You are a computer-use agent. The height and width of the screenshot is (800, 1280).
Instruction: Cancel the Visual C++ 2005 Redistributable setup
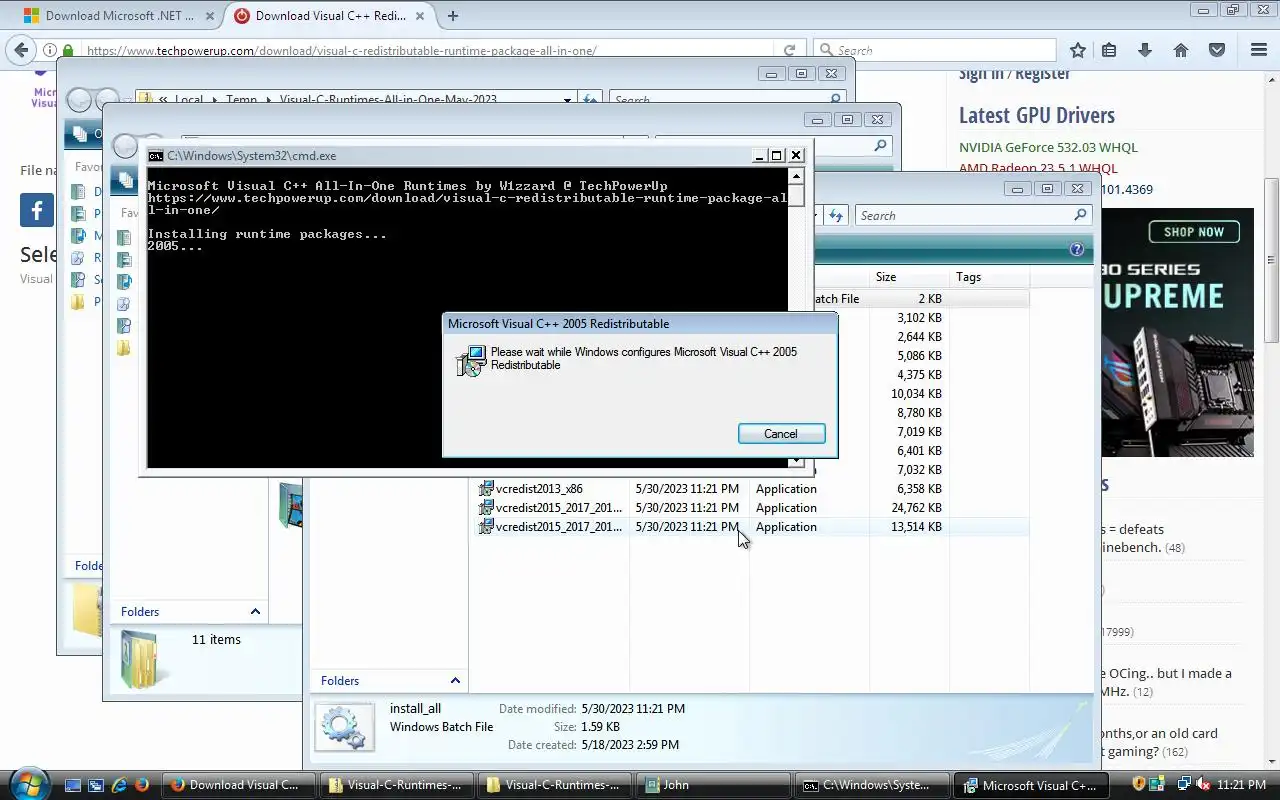[781, 434]
